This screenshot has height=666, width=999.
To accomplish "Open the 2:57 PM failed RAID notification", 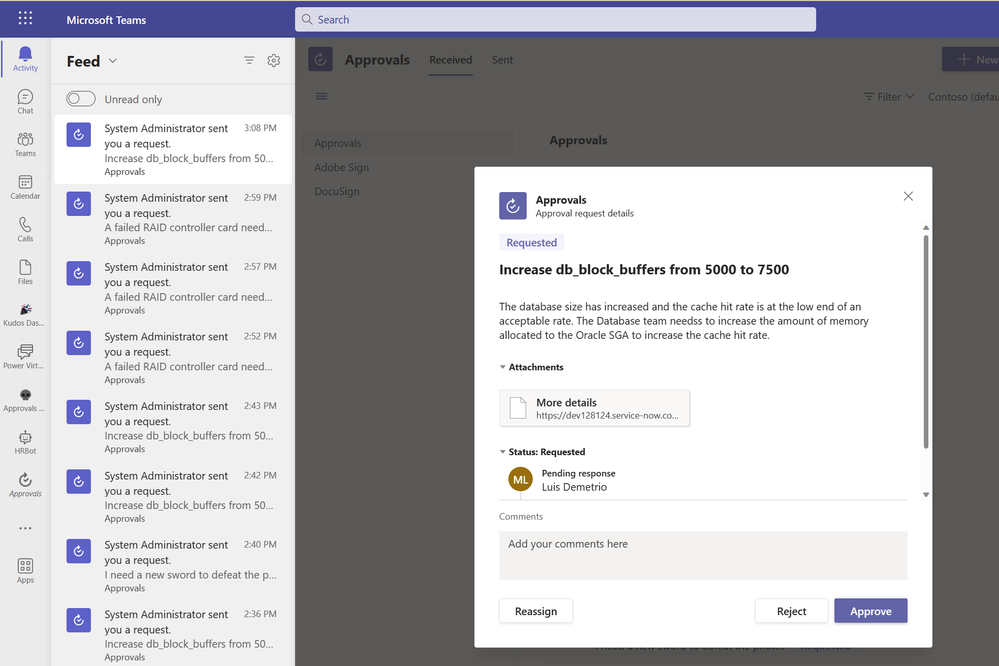I will [x=173, y=289].
